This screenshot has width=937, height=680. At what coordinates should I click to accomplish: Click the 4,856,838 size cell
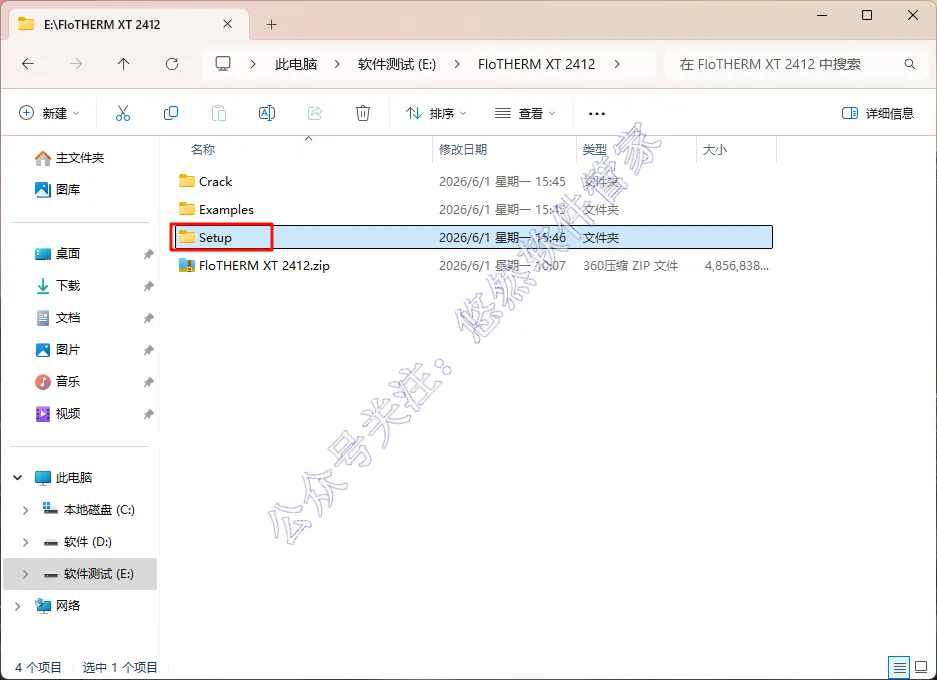click(x=737, y=265)
